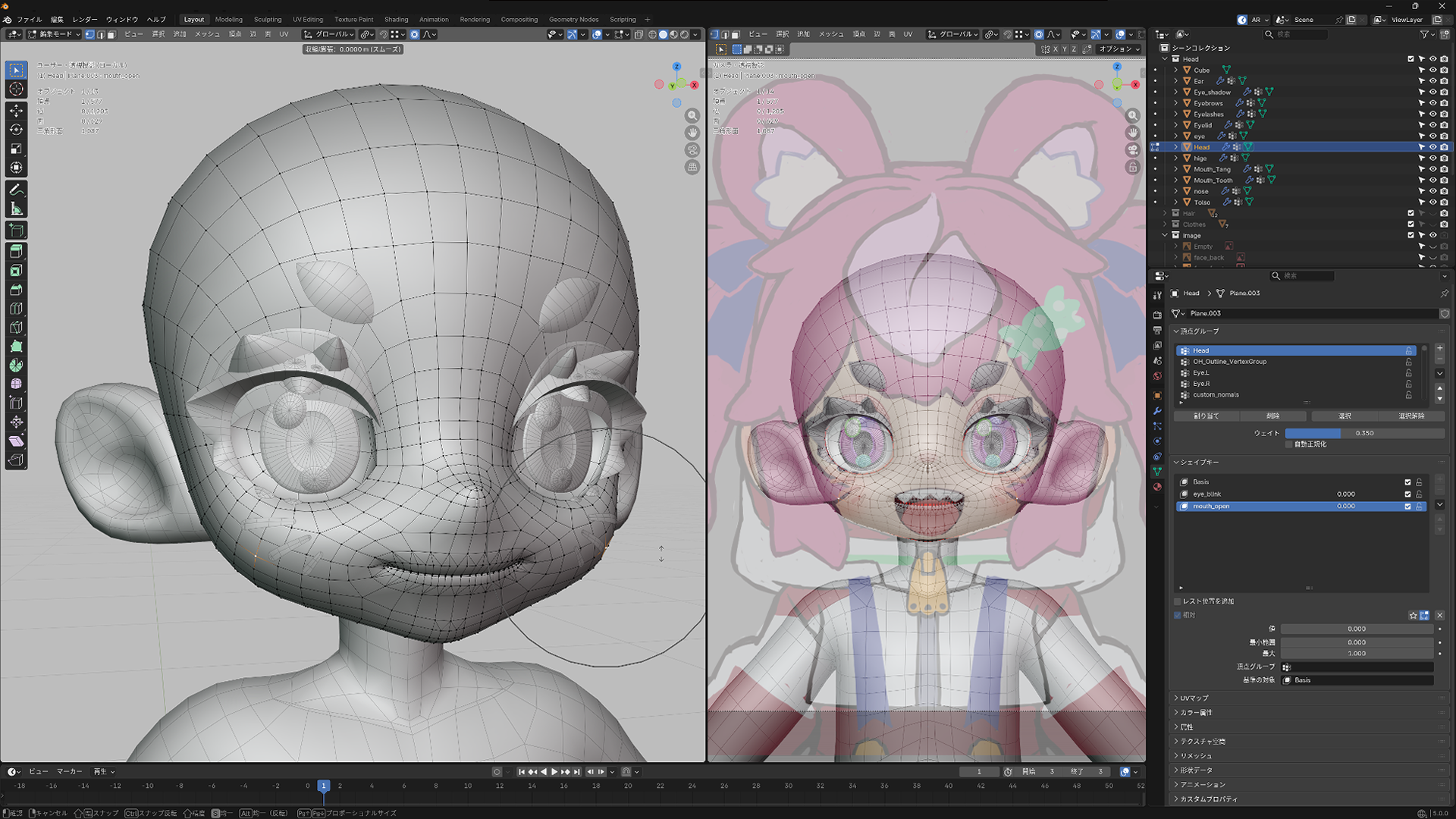Select the Measure tool
1456x819 pixels.
[16, 209]
